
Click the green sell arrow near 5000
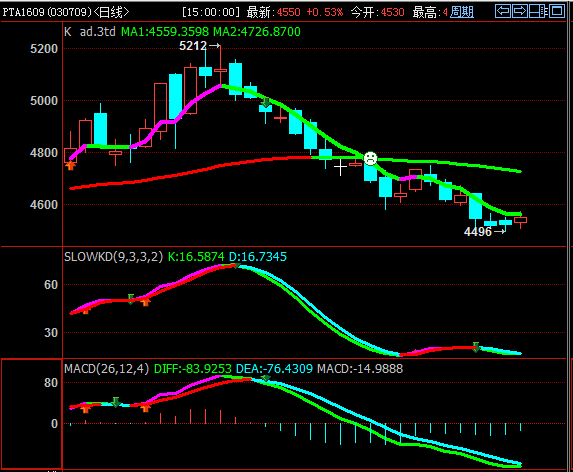[266, 102]
